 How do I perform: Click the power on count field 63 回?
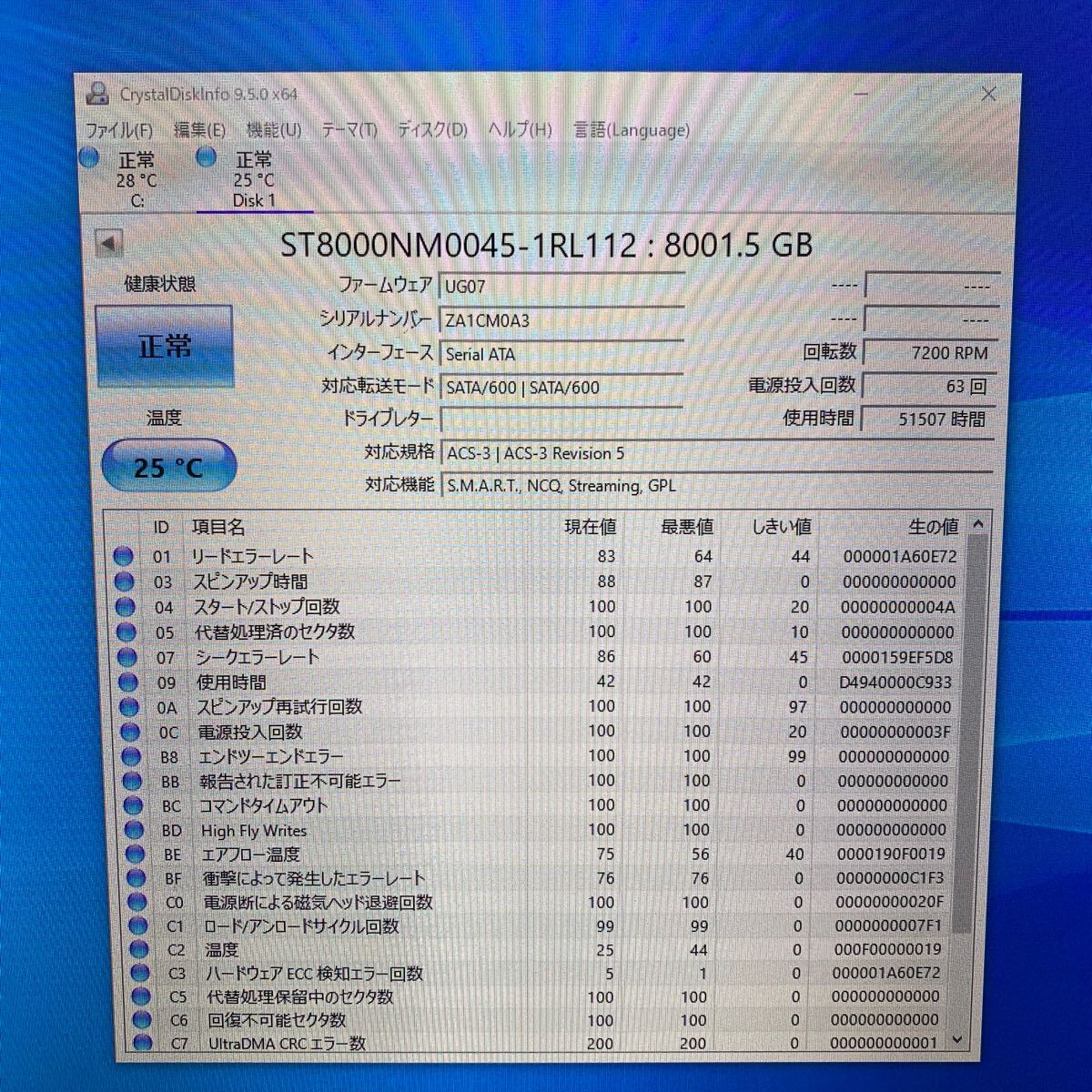[x=930, y=386]
